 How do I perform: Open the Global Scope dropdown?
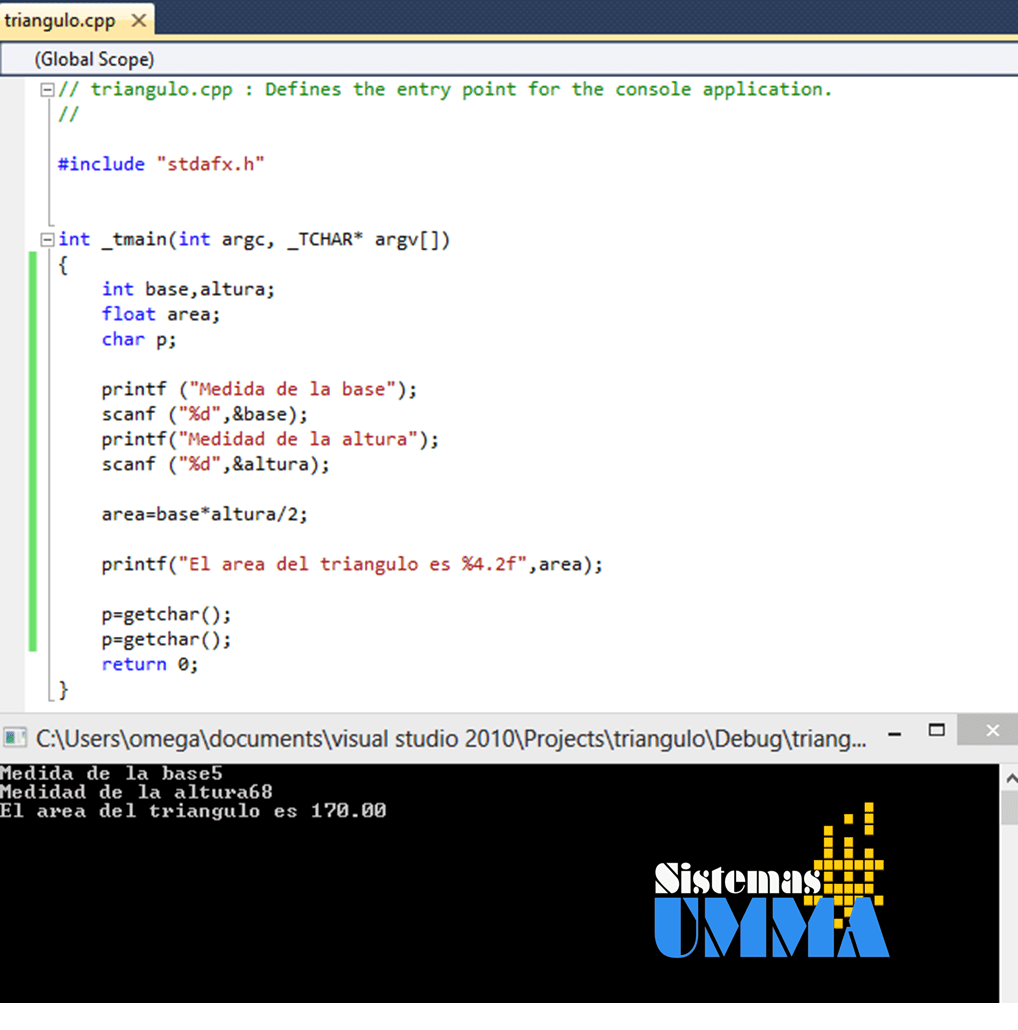94,60
